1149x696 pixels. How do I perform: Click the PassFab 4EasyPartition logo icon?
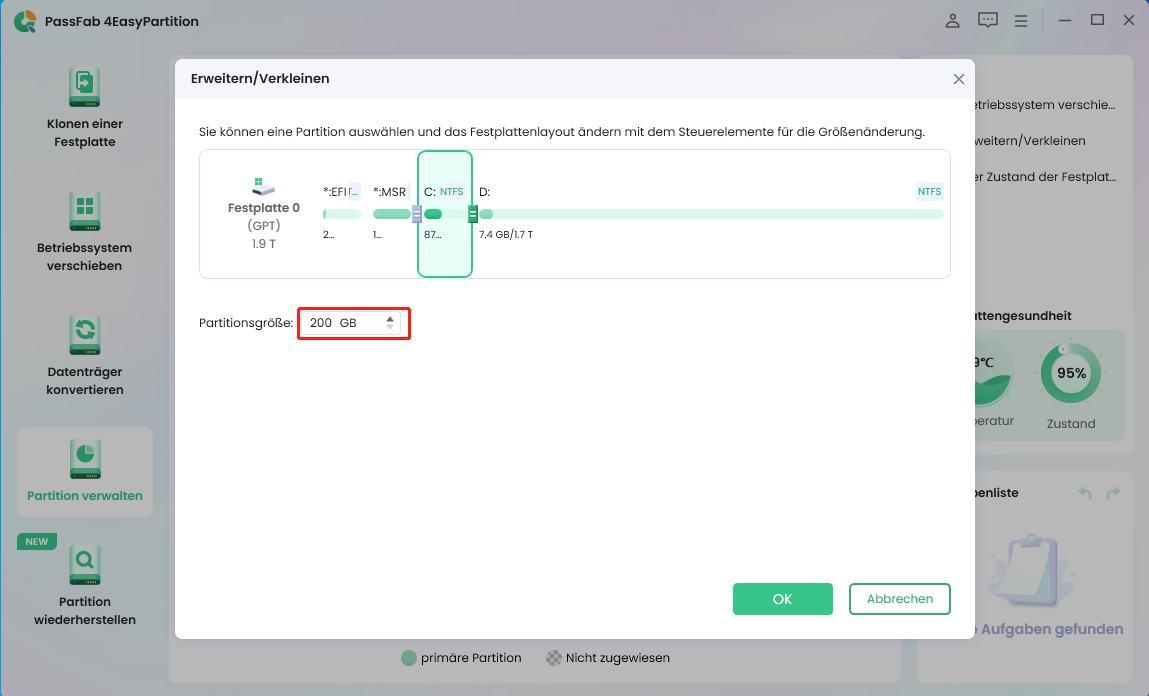click(x=25, y=21)
